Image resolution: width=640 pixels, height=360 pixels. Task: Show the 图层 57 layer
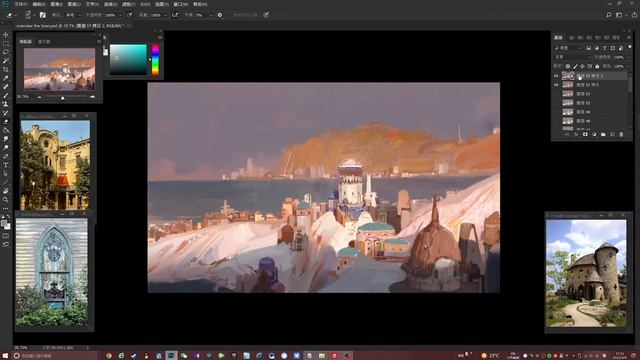(x=556, y=94)
